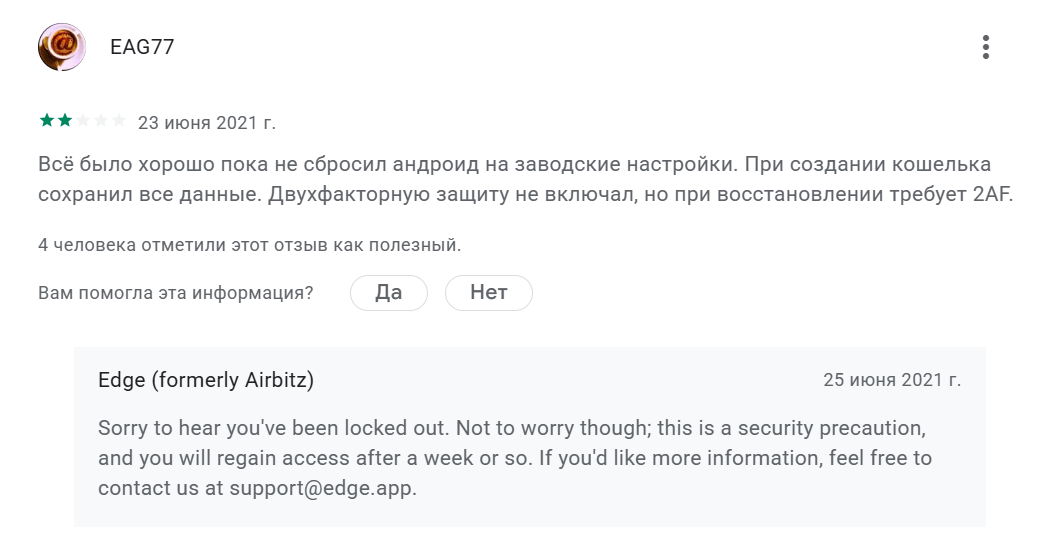The width and height of the screenshot is (1050, 546).
Task: Click the second filled green star
Action: (x=65, y=122)
